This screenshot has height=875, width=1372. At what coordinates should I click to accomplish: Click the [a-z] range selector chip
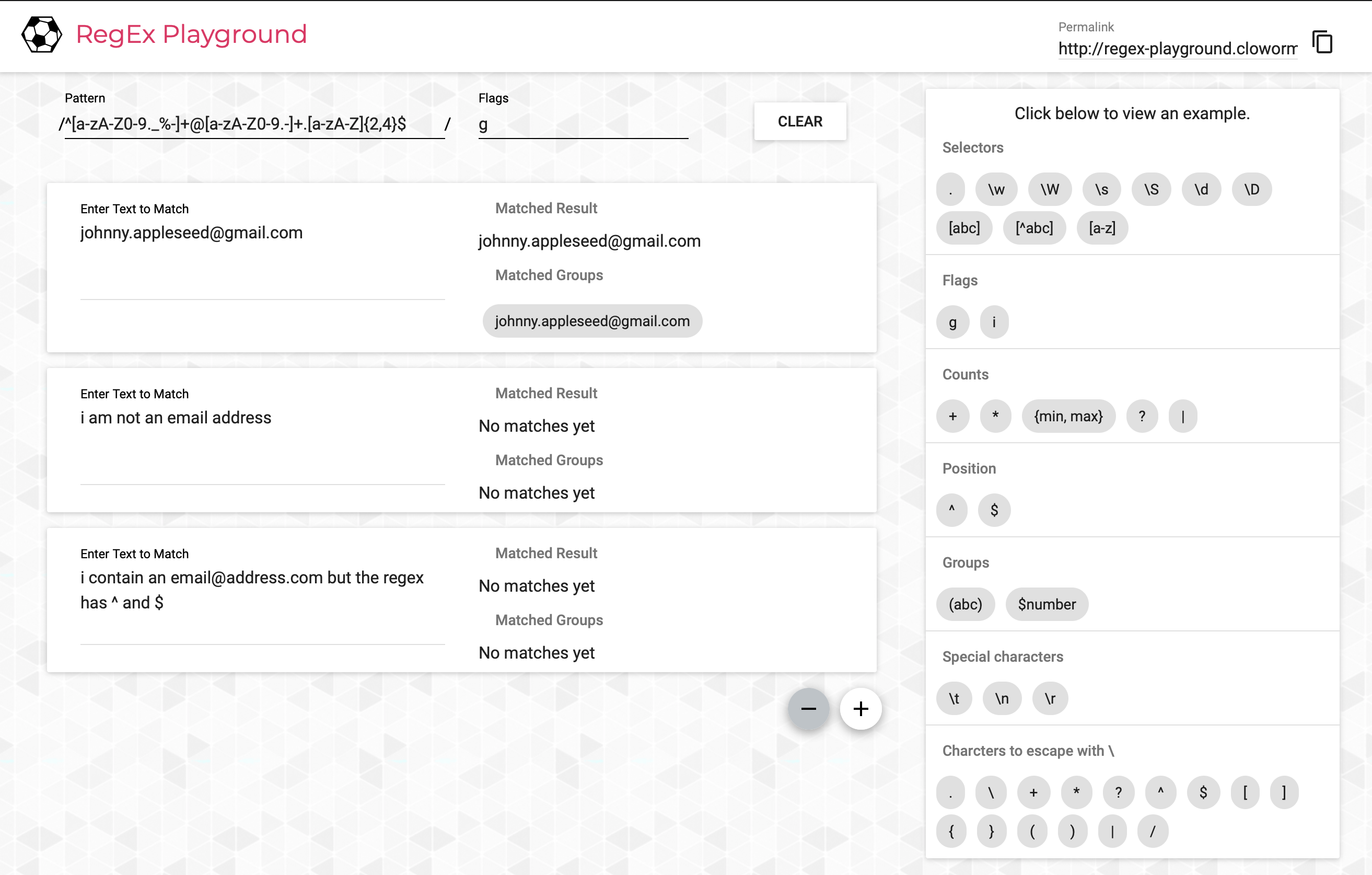point(1102,227)
